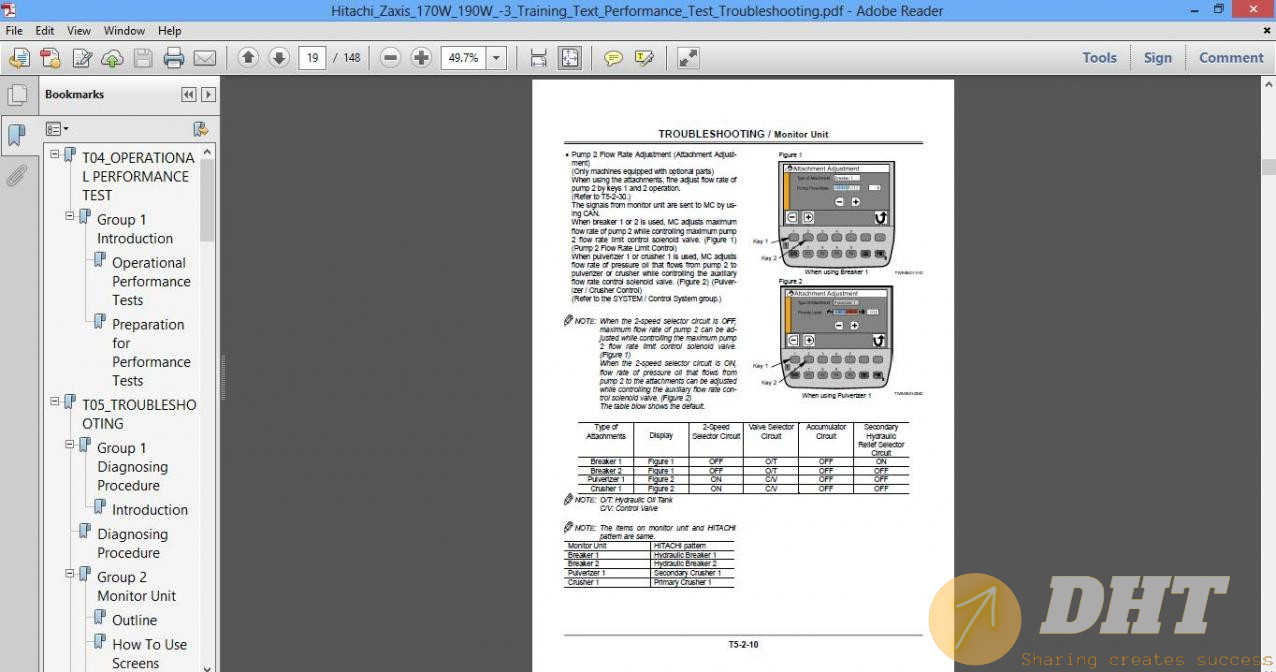The height and width of the screenshot is (672, 1276).
Task: Open the Help menu
Action: pos(170,31)
